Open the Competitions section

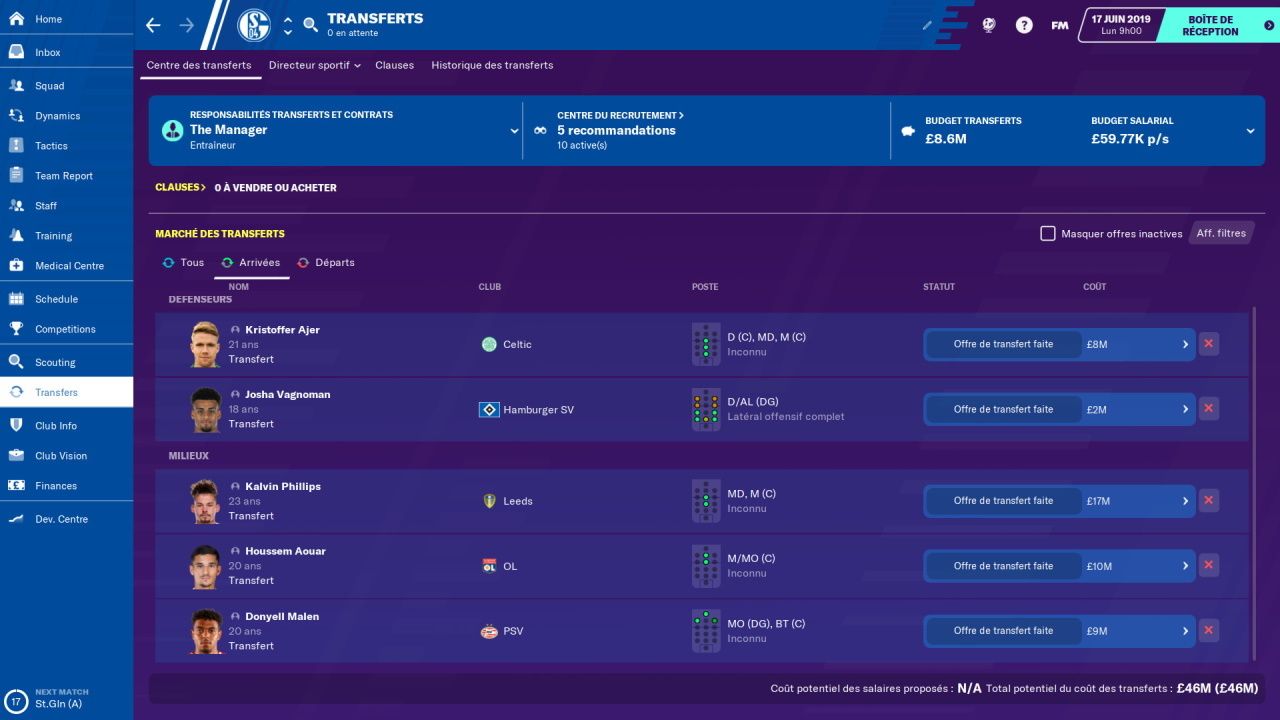tap(66, 329)
